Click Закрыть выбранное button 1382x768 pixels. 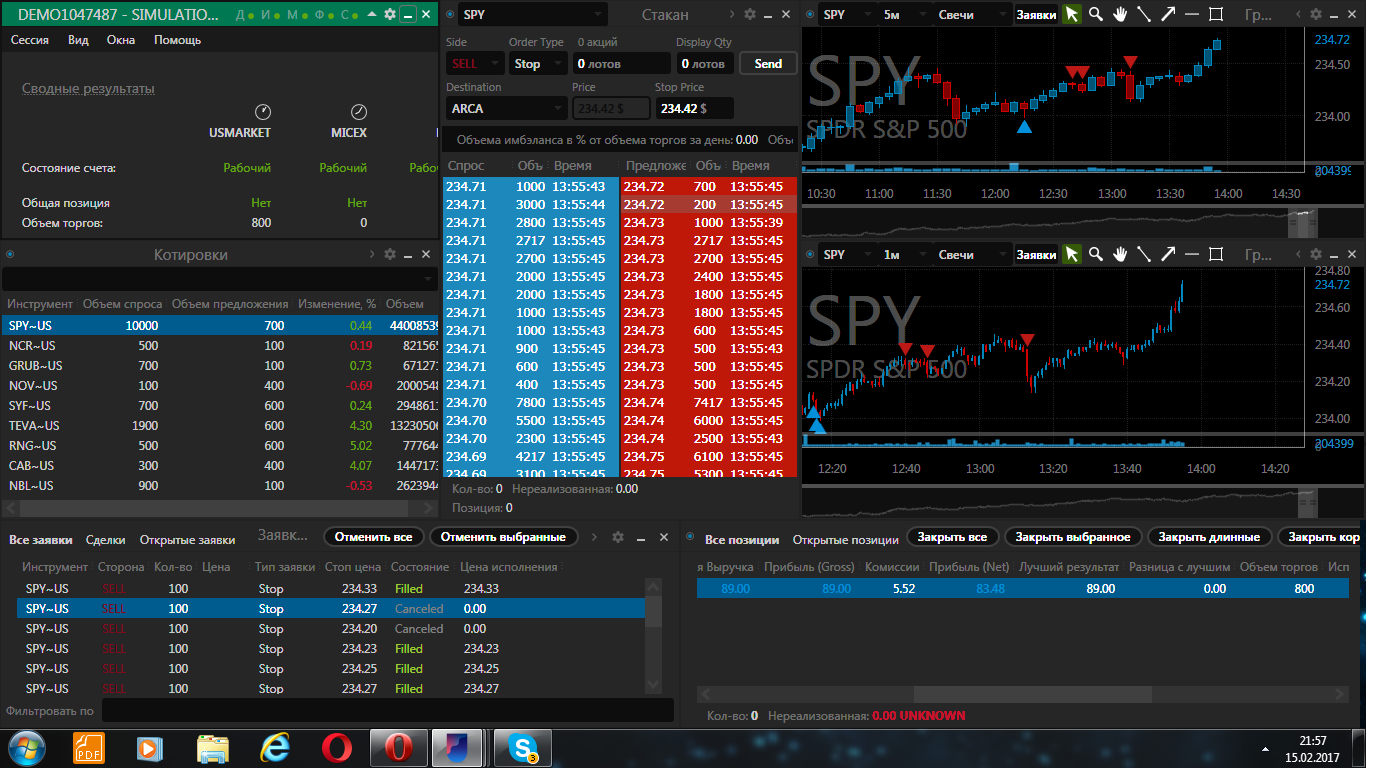coord(1073,537)
